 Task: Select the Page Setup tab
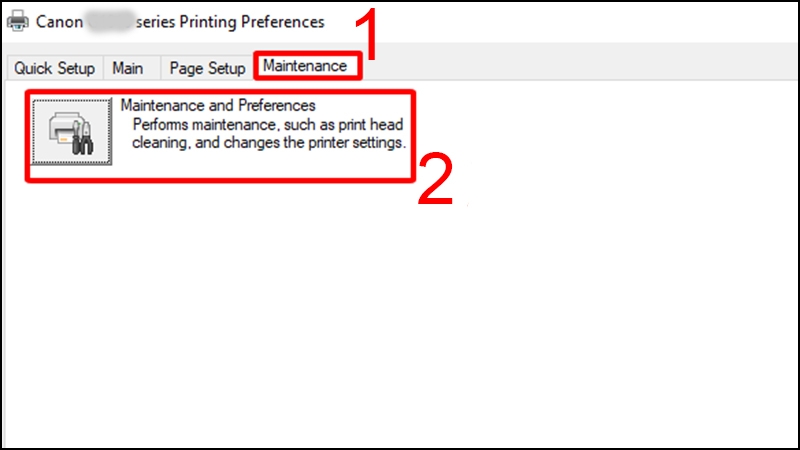coord(207,68)
